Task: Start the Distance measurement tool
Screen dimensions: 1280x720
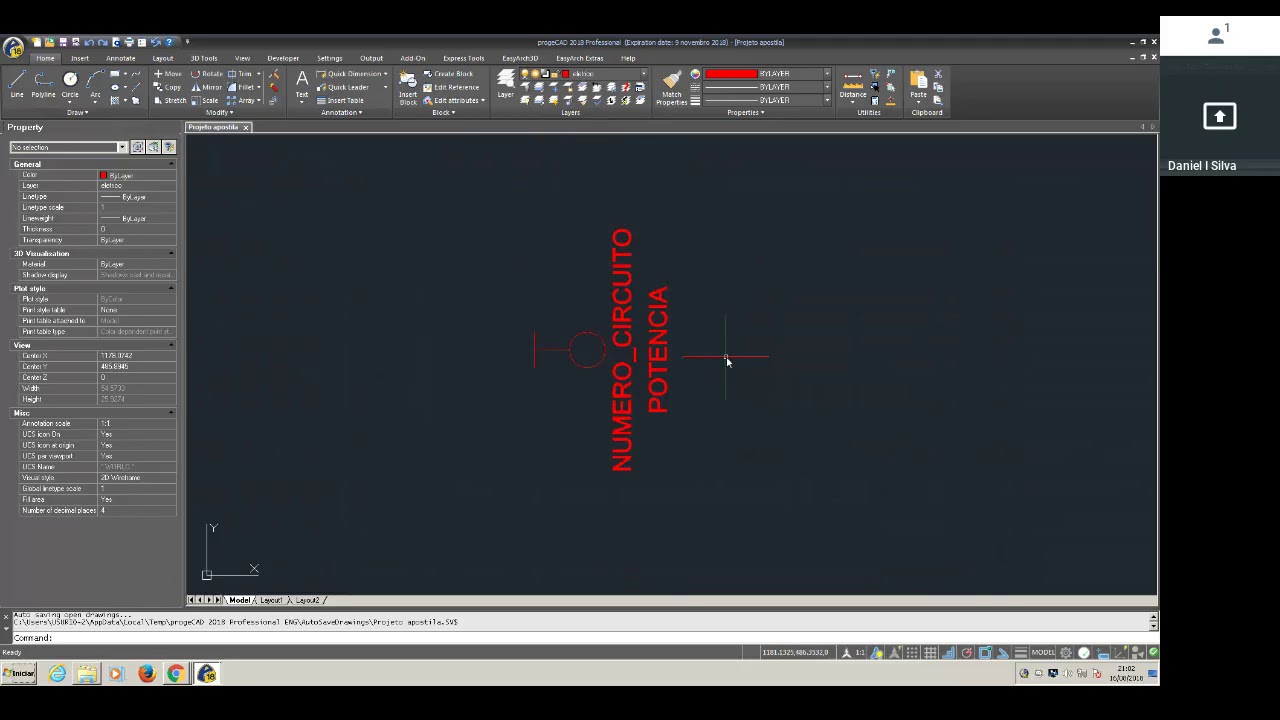Action: [x=853, y=85]
